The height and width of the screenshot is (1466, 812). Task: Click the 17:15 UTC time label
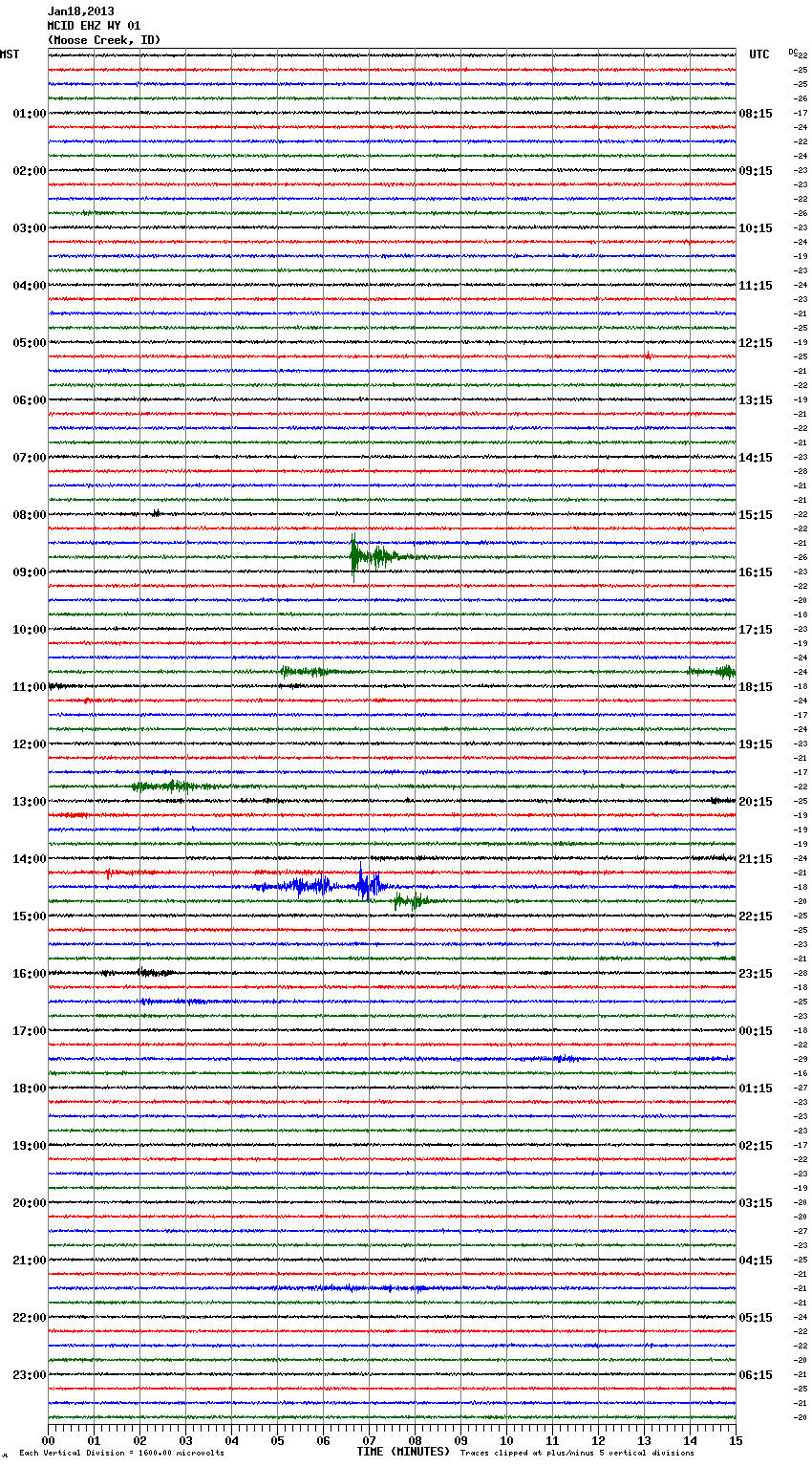point(756,630)
